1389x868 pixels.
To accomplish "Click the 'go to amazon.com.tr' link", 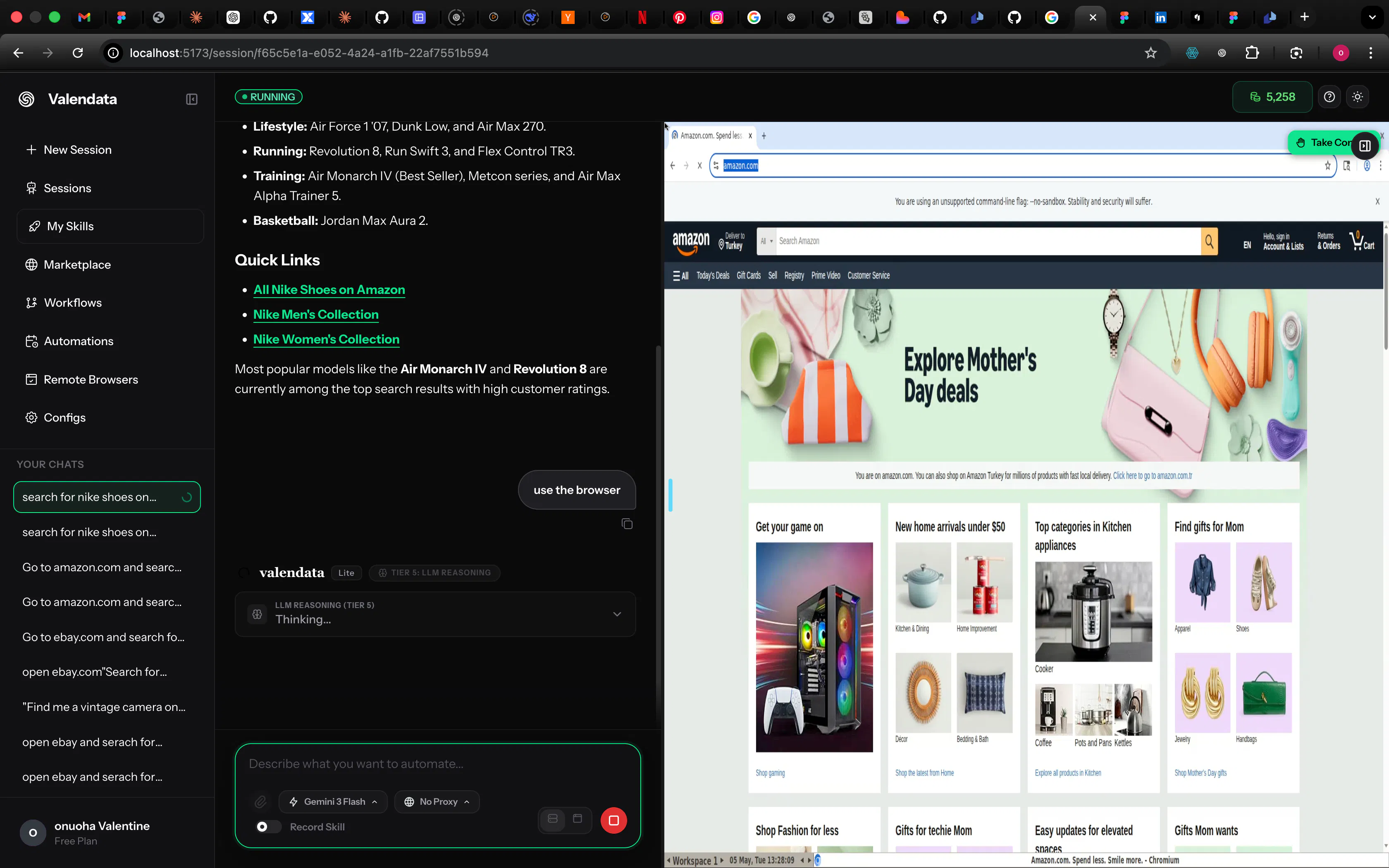I will [1152, 476].
